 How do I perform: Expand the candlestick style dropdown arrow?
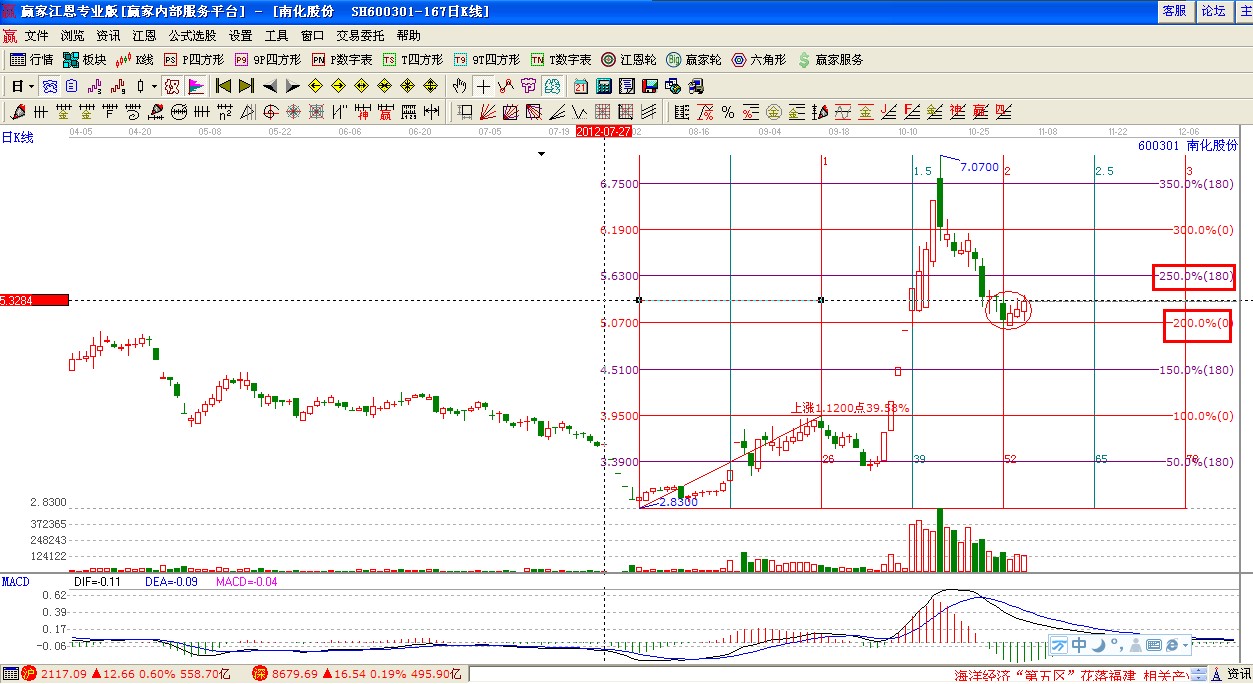pos(153,86)
